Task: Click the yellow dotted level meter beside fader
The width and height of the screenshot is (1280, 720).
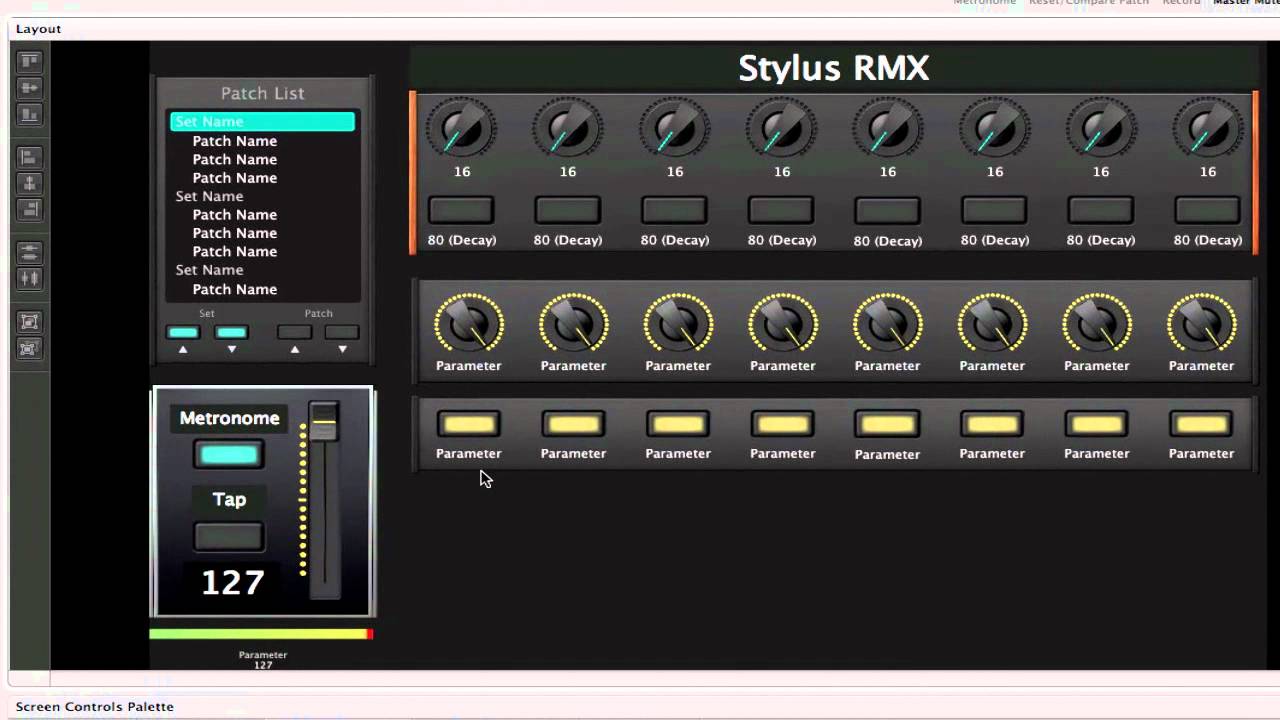Action: [x=303, y=499]
